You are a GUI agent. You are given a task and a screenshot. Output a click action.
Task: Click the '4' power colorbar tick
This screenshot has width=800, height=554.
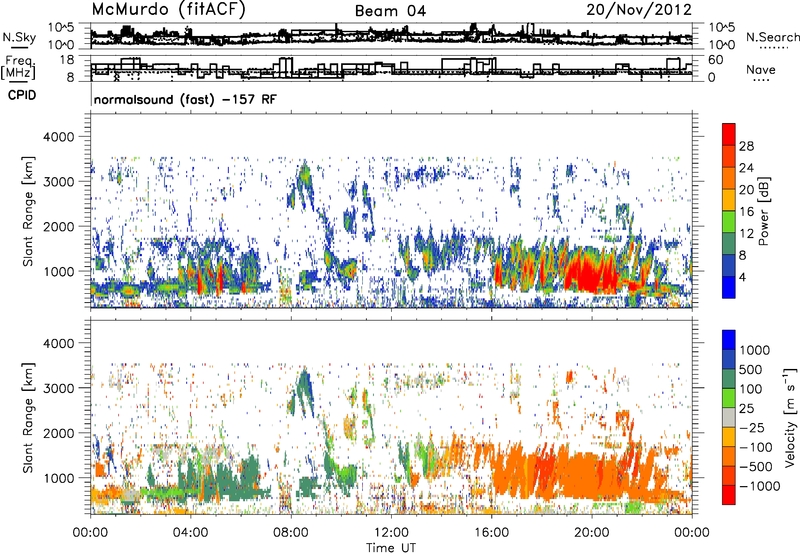click(742, 277)
